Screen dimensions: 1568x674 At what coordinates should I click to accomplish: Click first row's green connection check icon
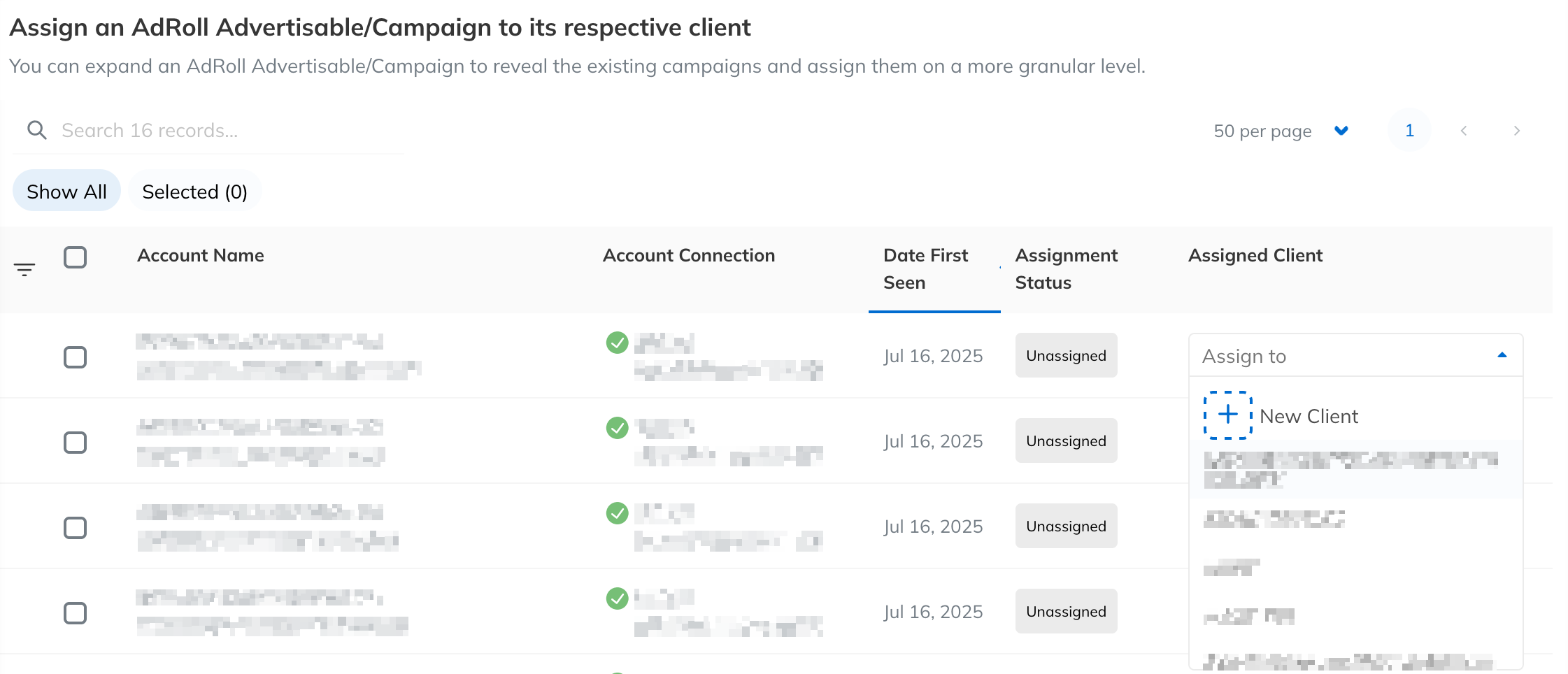tap(617, 343)
